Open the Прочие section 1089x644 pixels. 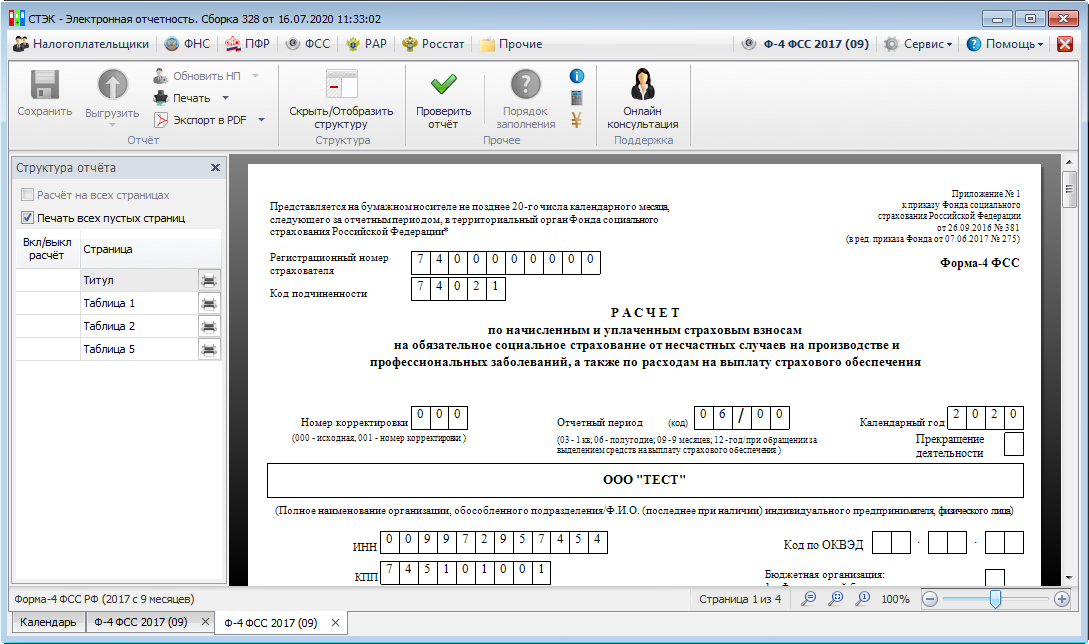[x=511, y=44]
